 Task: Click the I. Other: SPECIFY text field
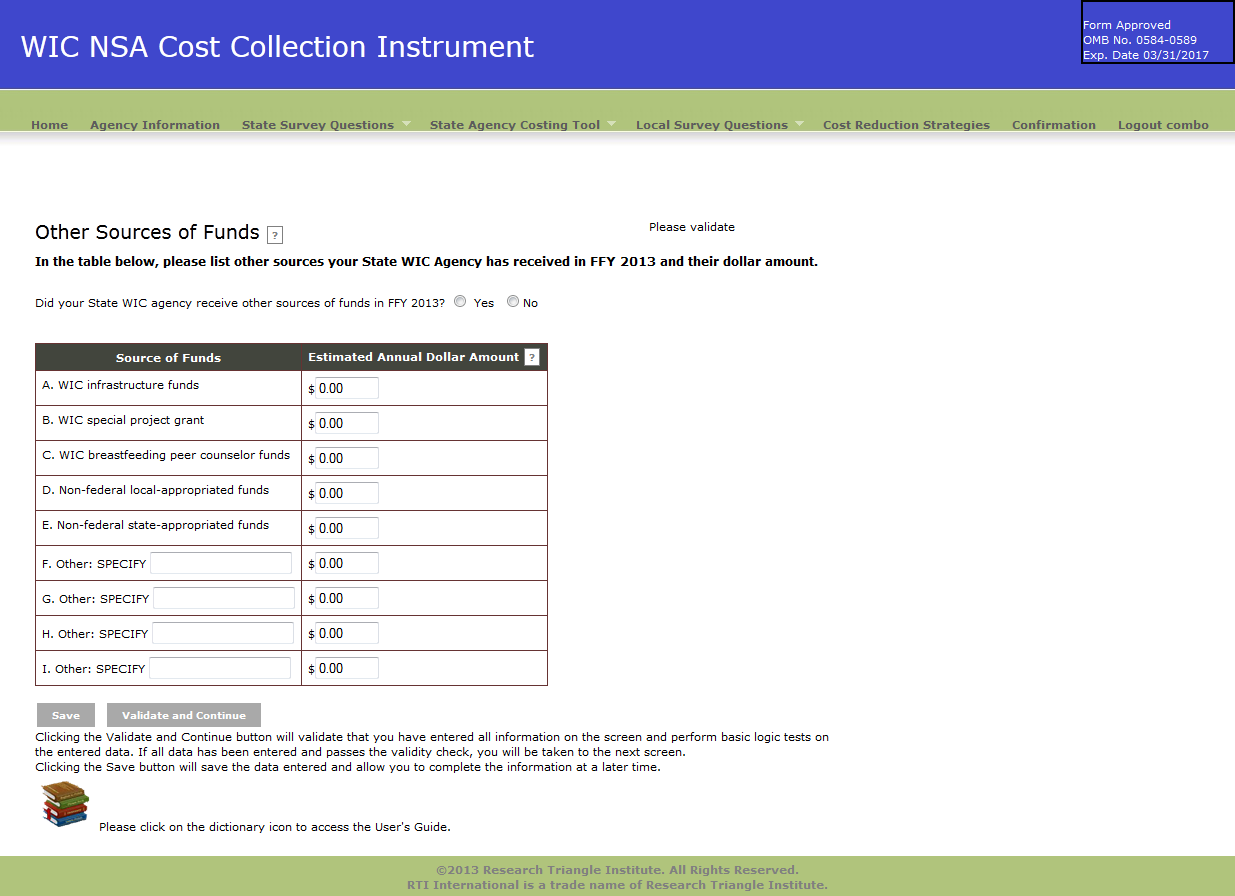click(x=220, y=668)
